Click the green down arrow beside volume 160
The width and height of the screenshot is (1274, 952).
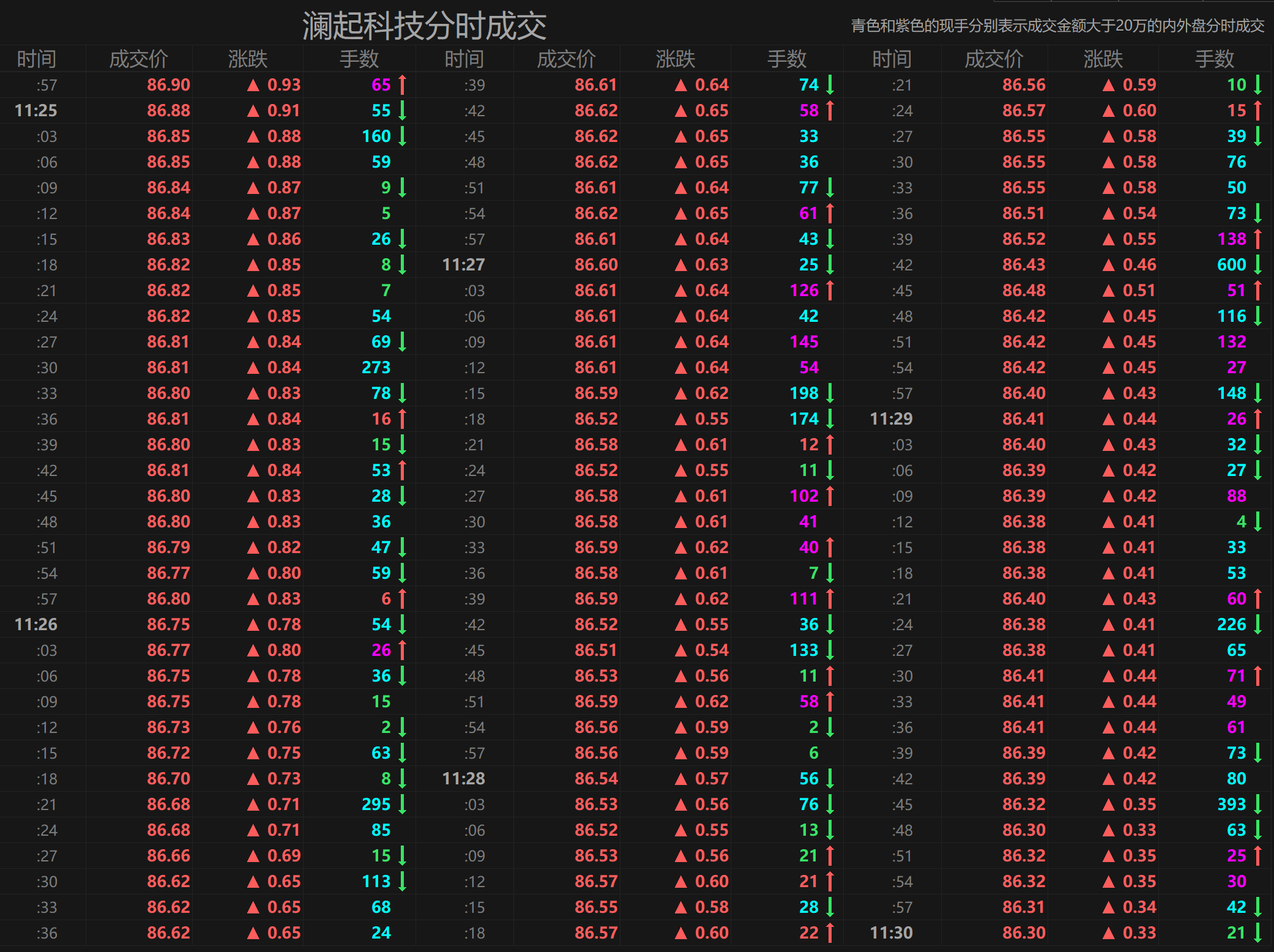[x=402, y=136]
